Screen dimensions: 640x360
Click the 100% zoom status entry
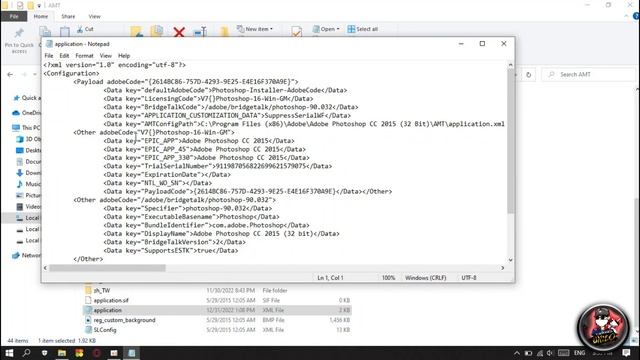coord(388,278)
